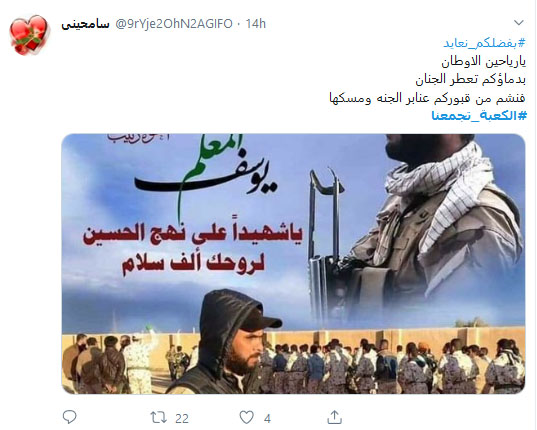Viewport: 537px width, 430px height.
Task: Open the attached martyr poster image
Action: pos(293,264)
